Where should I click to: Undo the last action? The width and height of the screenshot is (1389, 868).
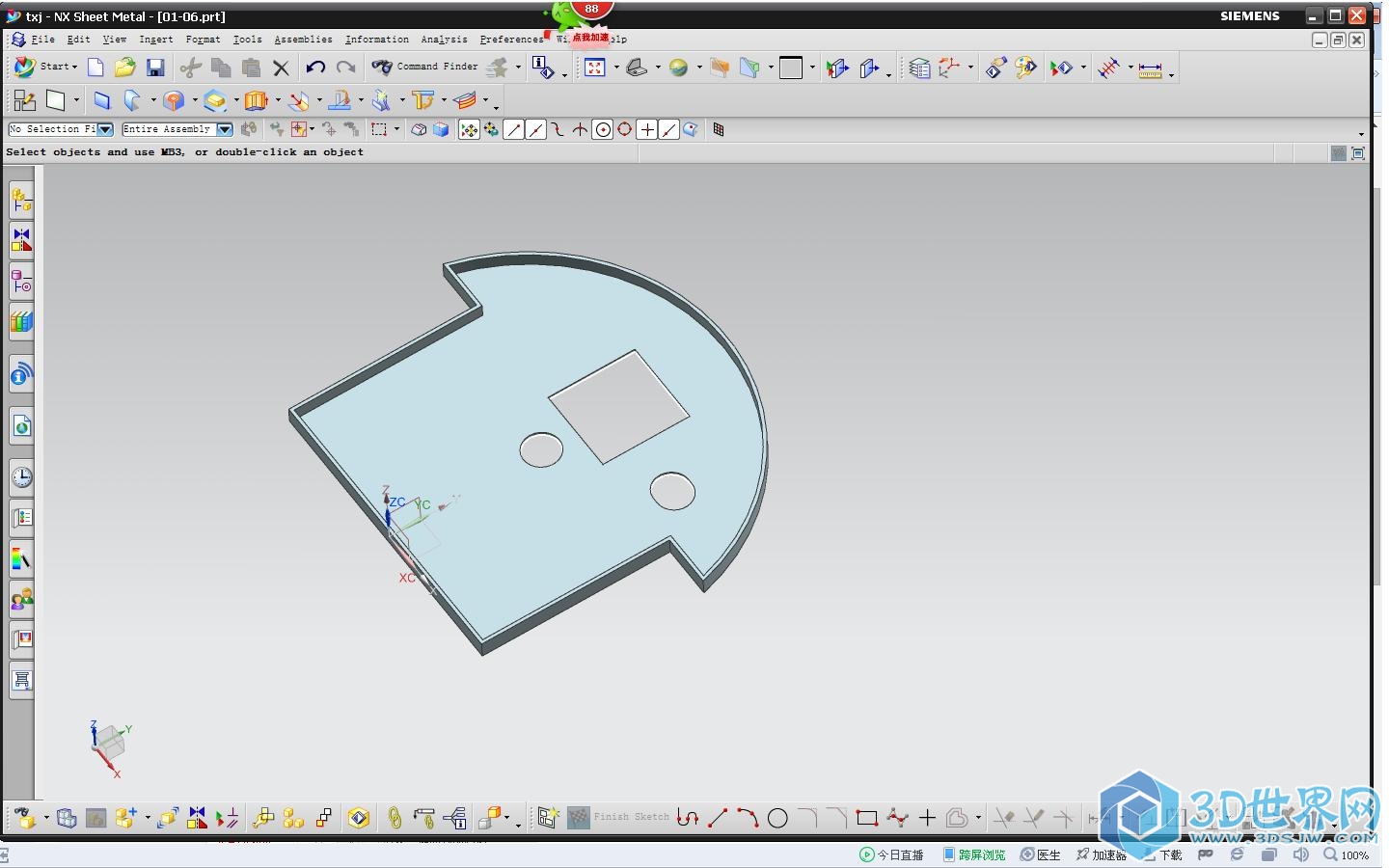point(315,68)
